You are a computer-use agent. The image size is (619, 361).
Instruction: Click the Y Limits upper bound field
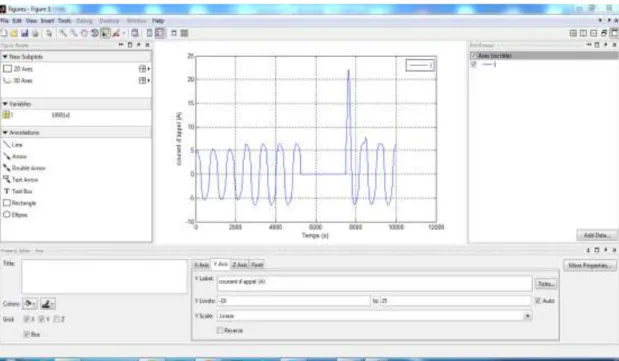(x=456, y=301)
